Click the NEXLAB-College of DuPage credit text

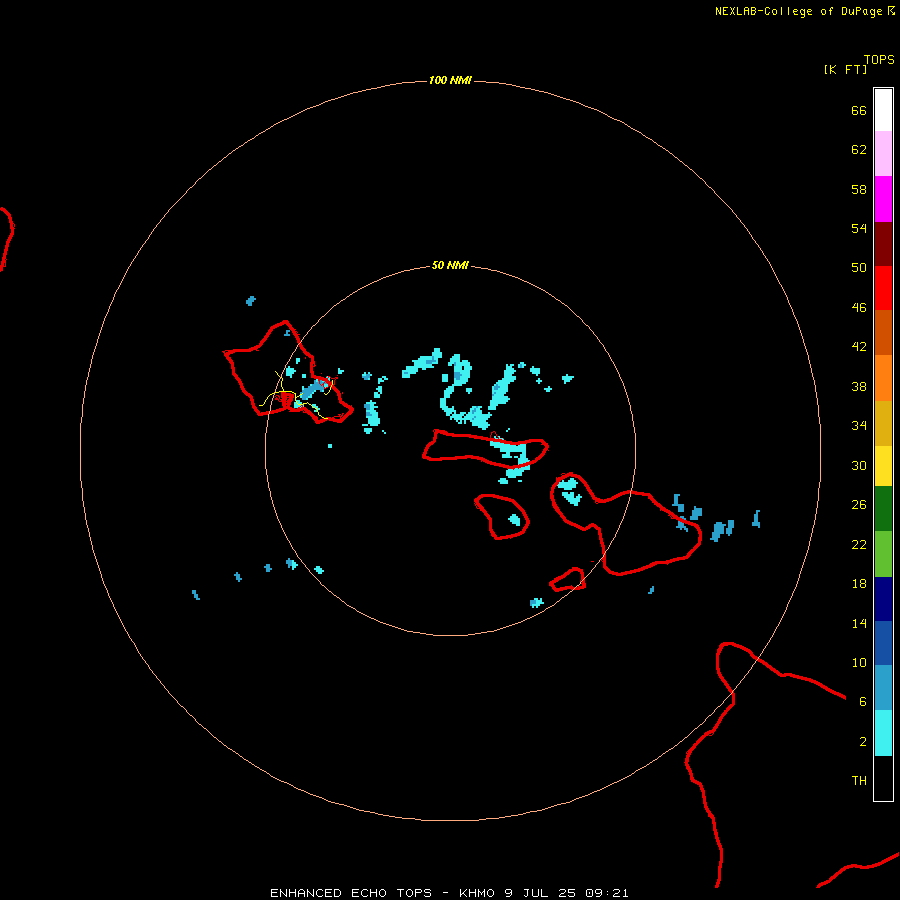tap(798, 11)
